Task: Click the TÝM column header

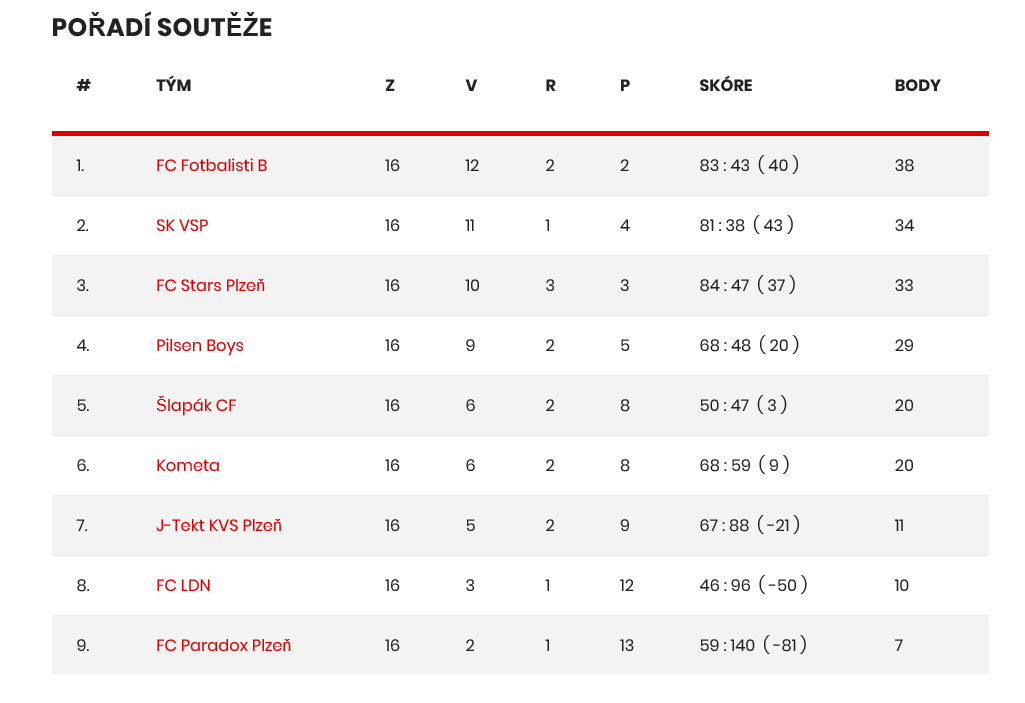Action: point(173,85)
